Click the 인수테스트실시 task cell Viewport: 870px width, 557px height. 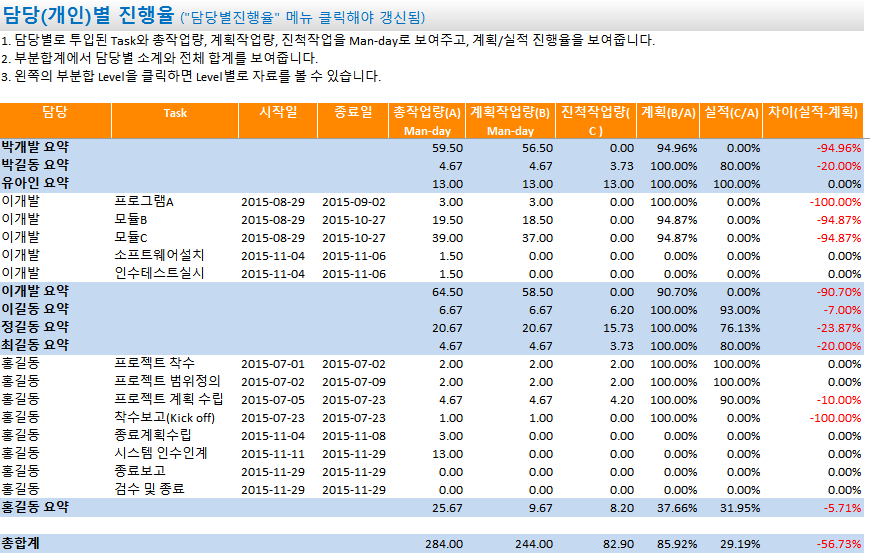pyautogui.click(x=159, y=274)
